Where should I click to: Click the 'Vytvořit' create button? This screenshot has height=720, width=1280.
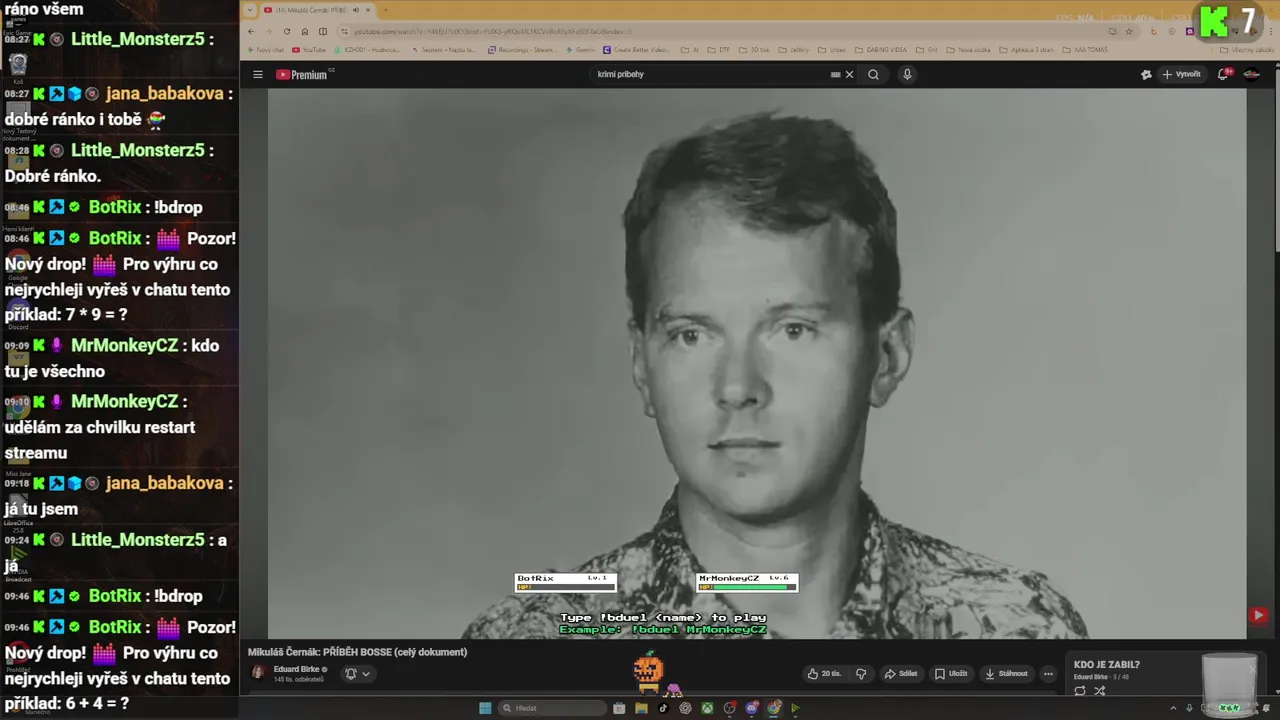coord(1181,74)
